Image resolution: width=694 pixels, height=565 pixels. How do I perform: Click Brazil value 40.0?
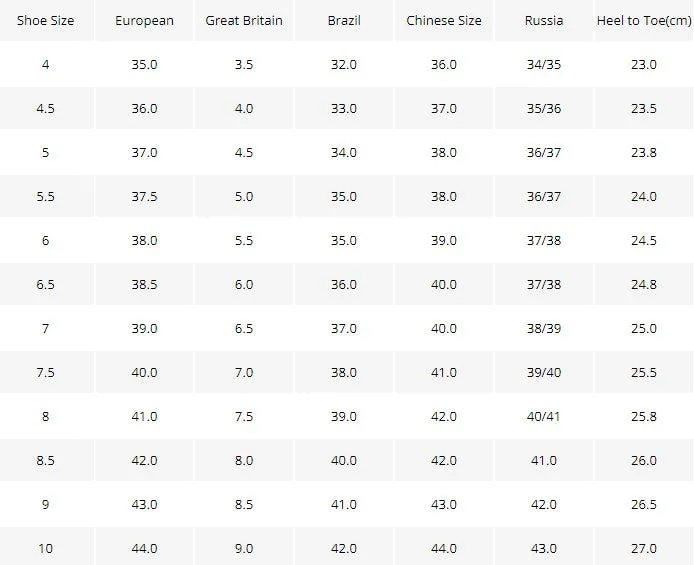[x=344, y=461]
